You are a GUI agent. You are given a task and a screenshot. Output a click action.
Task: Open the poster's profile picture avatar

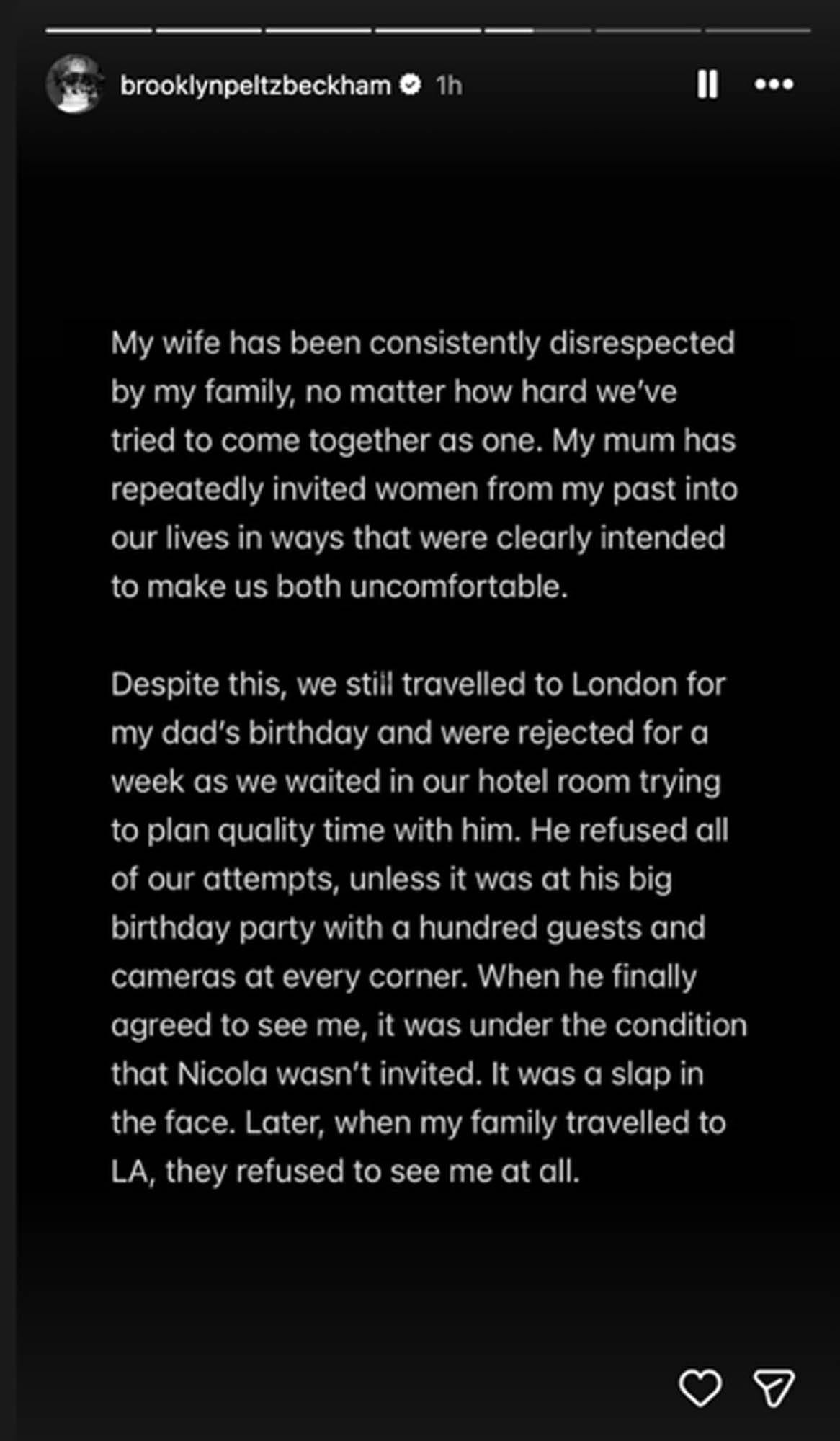coord(75,84)
